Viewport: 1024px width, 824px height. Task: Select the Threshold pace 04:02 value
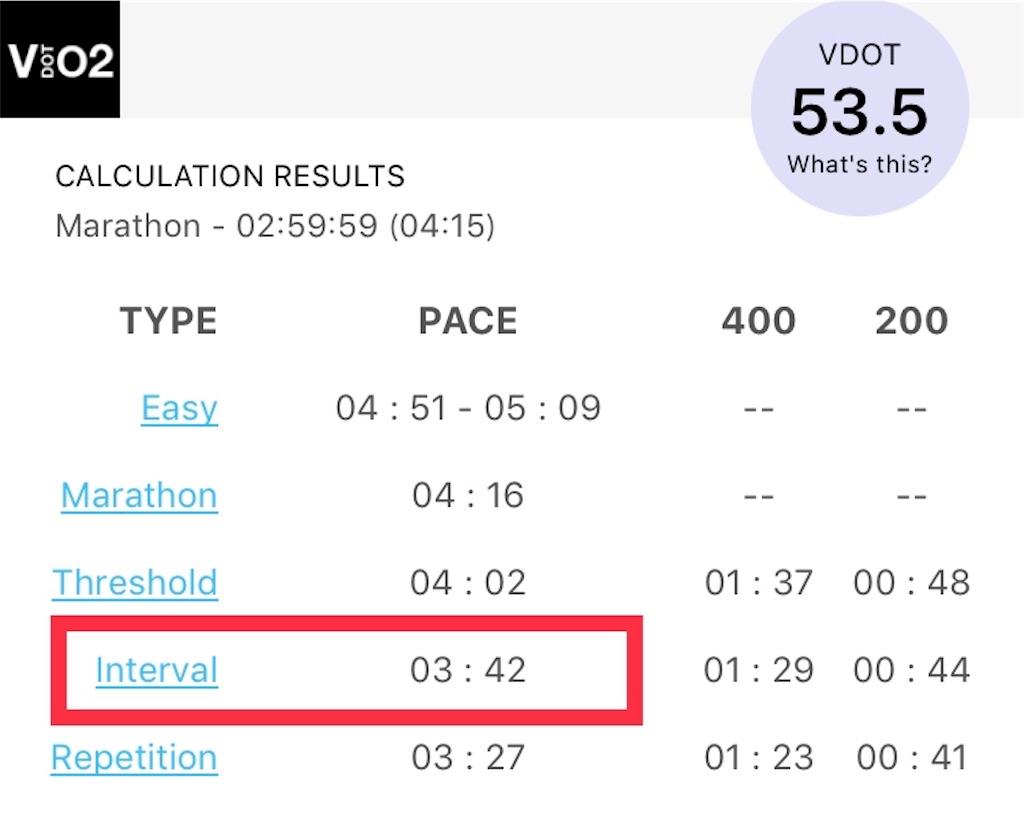click(468, 582)
